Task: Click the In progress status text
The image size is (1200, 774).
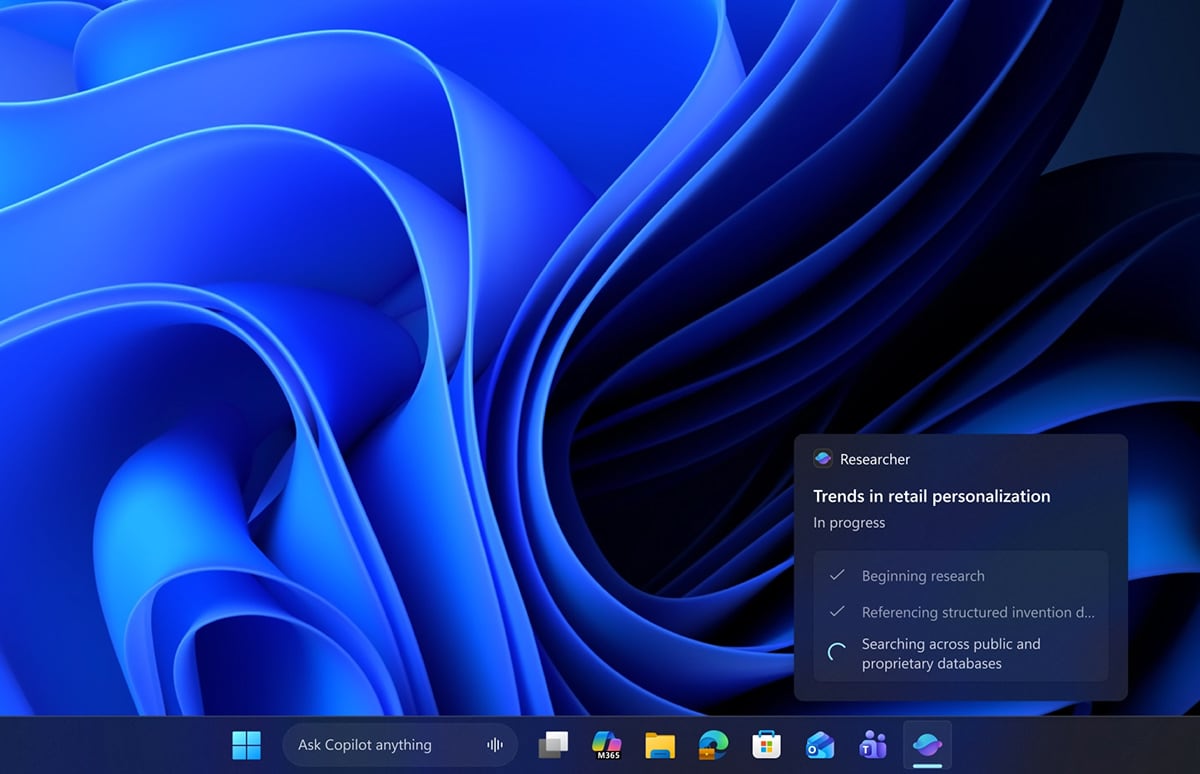Action: point(849,522)
